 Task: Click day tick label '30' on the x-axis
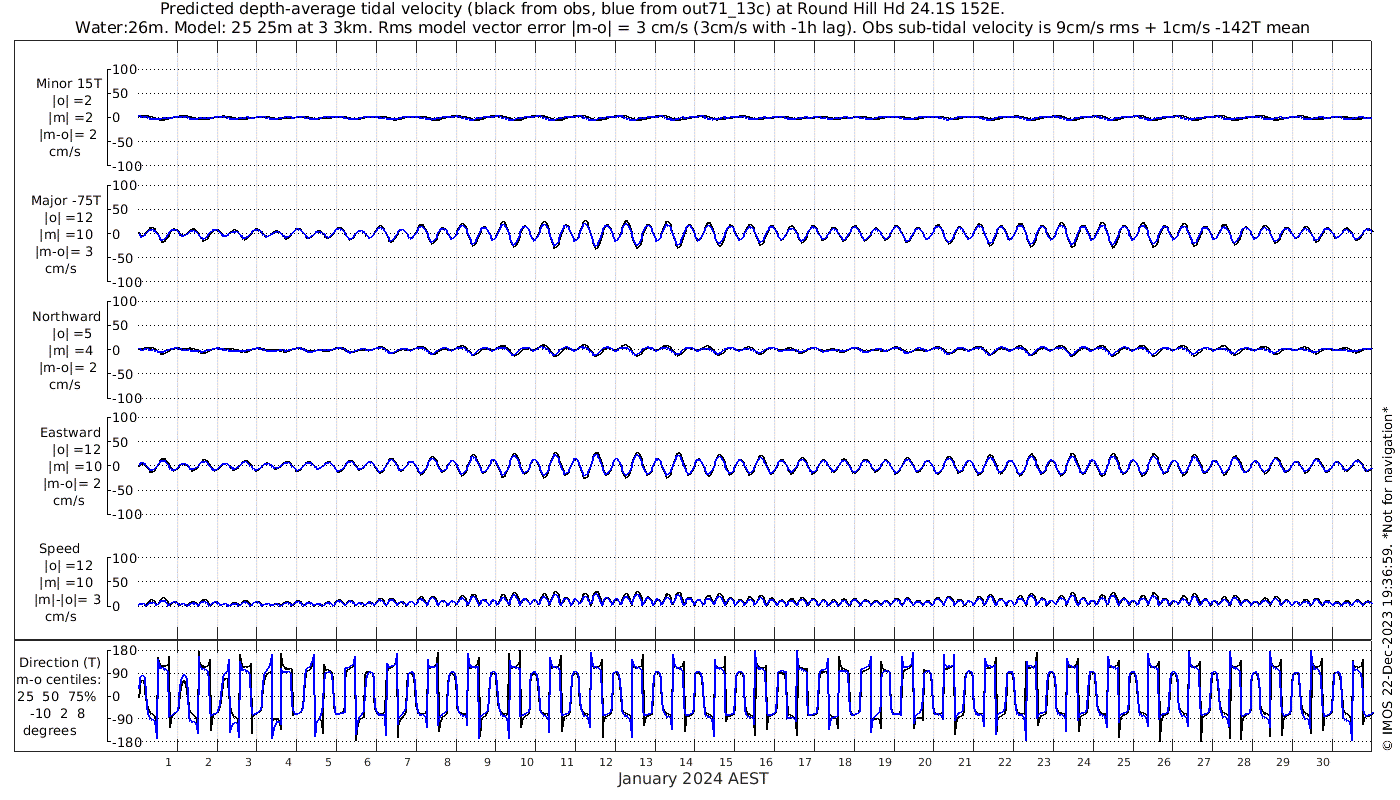point(1323,762)
